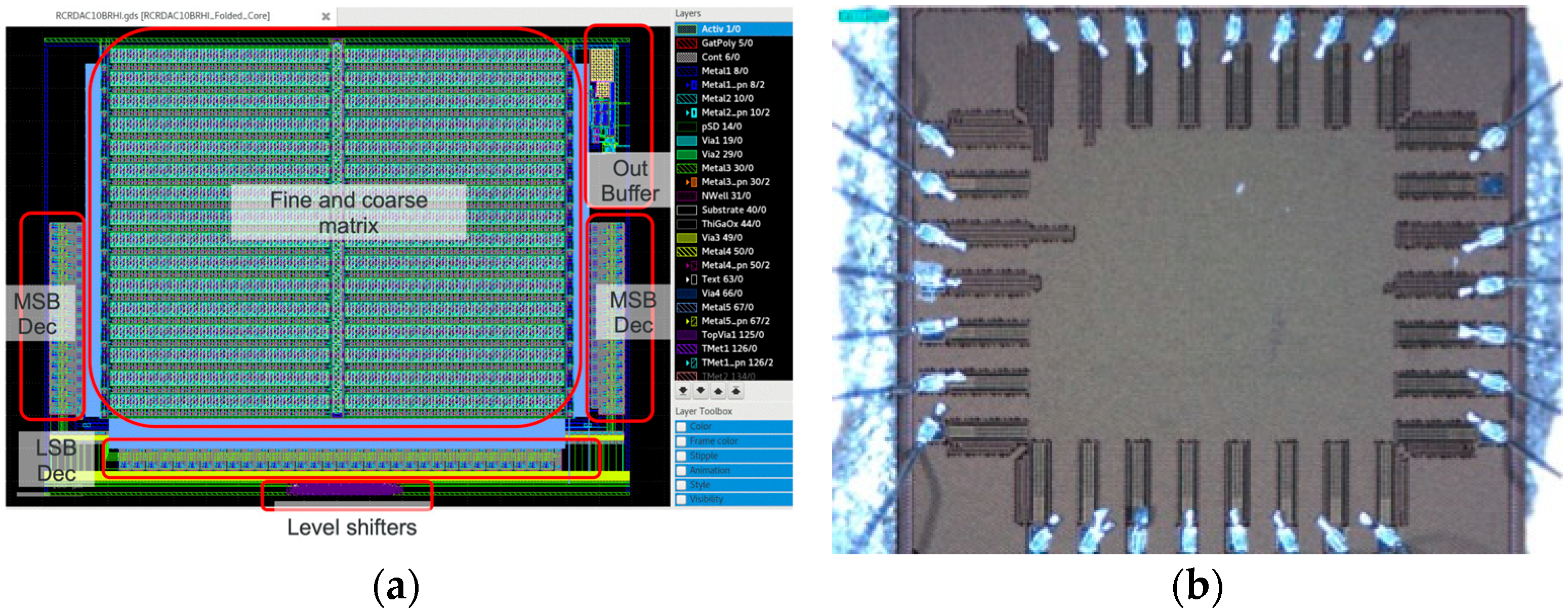Screen dimensions: 1568x612
Task: Expand the Metal2_pn 10/2 layer arrow
Action: click(x=687, y=113)
